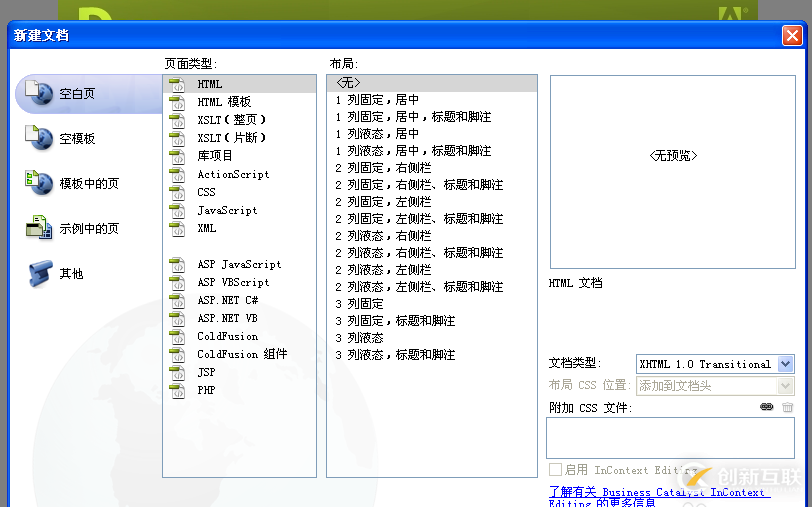Screen dimensions: 812x507
Task: Select layout 2 列液态，左侧栏
Action: (432, 270)
